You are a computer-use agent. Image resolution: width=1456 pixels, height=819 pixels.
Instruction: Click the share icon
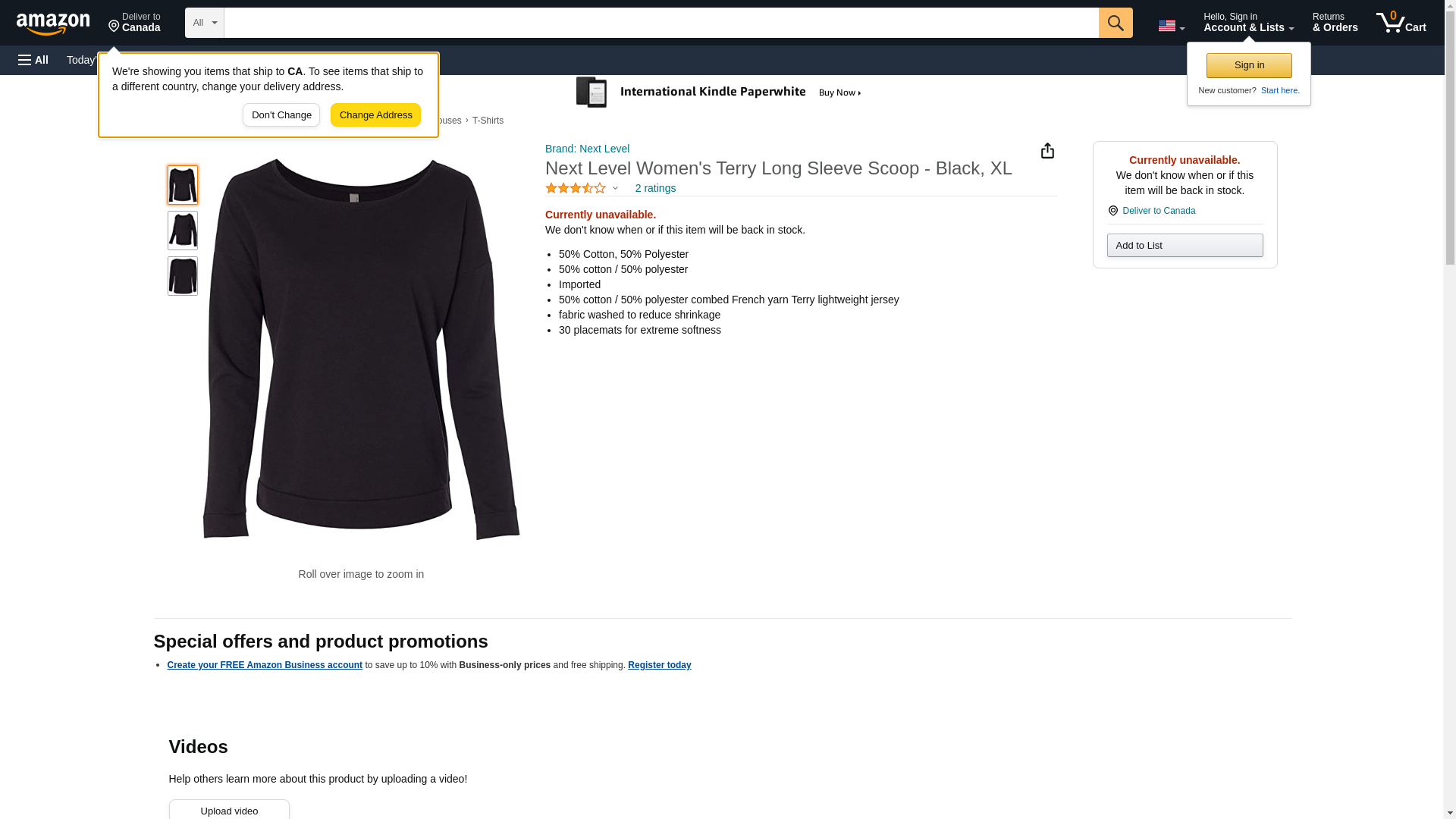[1047, 151]
